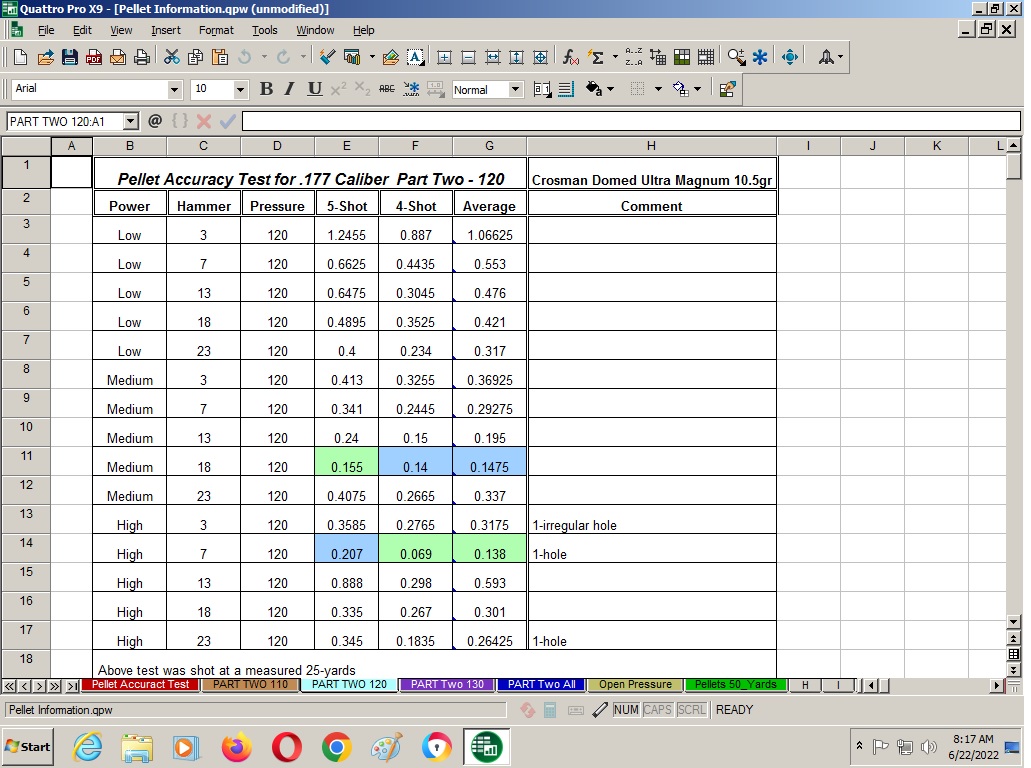Select blue cell with value 0.207
Image resolution: width=1031 pixels, height=768 pixels.
(x=347, y=548)
